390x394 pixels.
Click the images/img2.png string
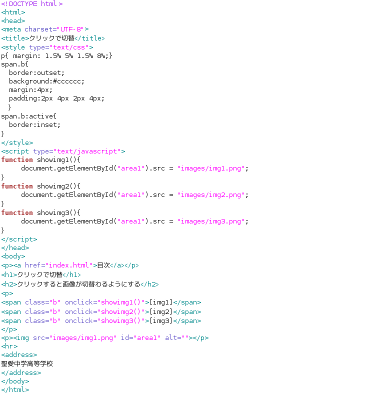[x=211, y=195]
